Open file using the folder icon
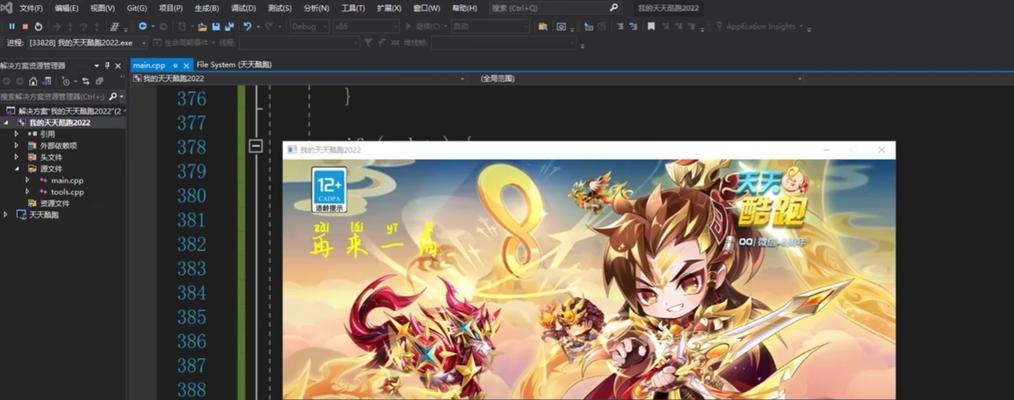 tap(202, 26)
